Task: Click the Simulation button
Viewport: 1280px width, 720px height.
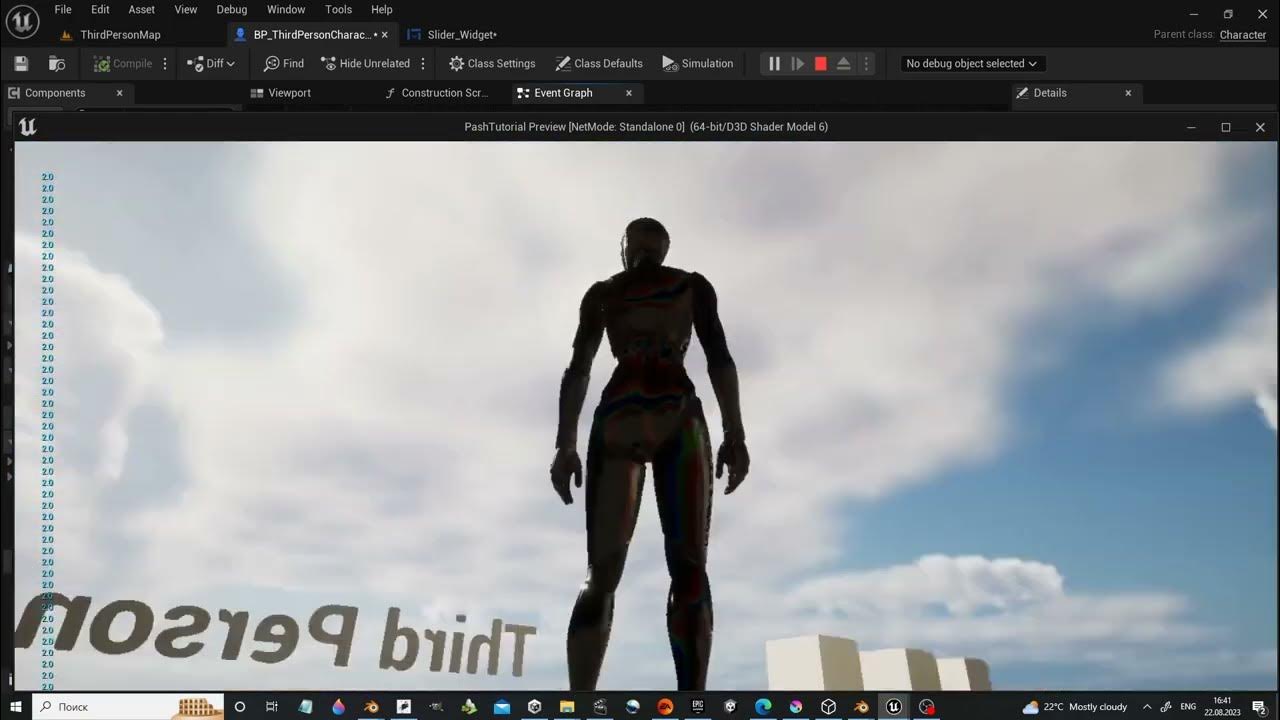Action: point(698,63)
